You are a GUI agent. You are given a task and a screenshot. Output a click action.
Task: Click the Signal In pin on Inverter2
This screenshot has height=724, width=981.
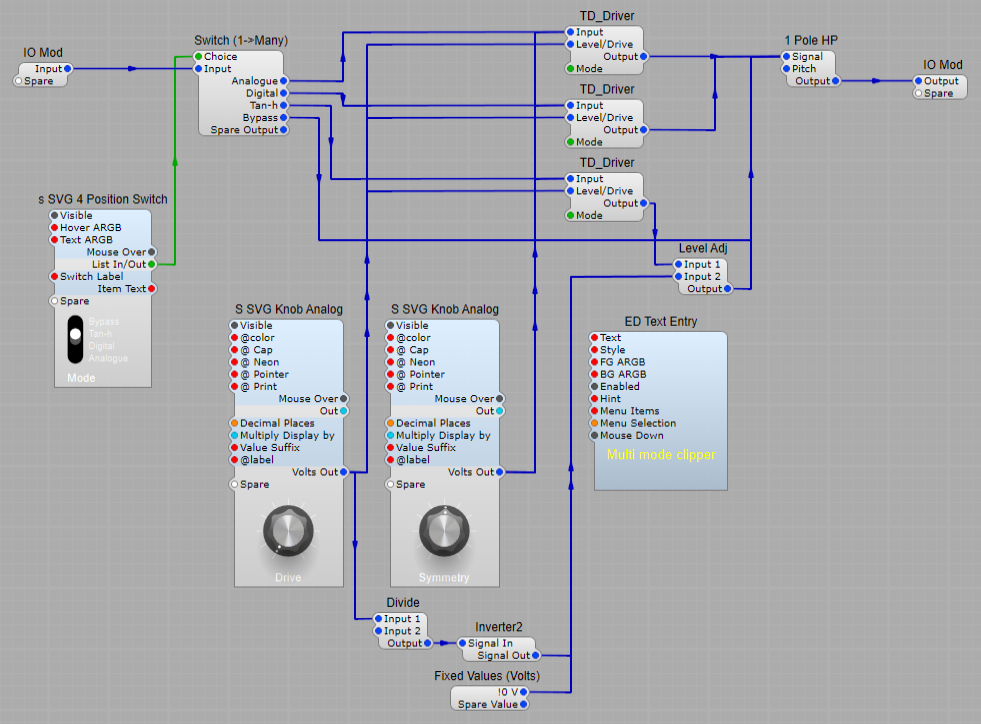click(x=463, y=643)
